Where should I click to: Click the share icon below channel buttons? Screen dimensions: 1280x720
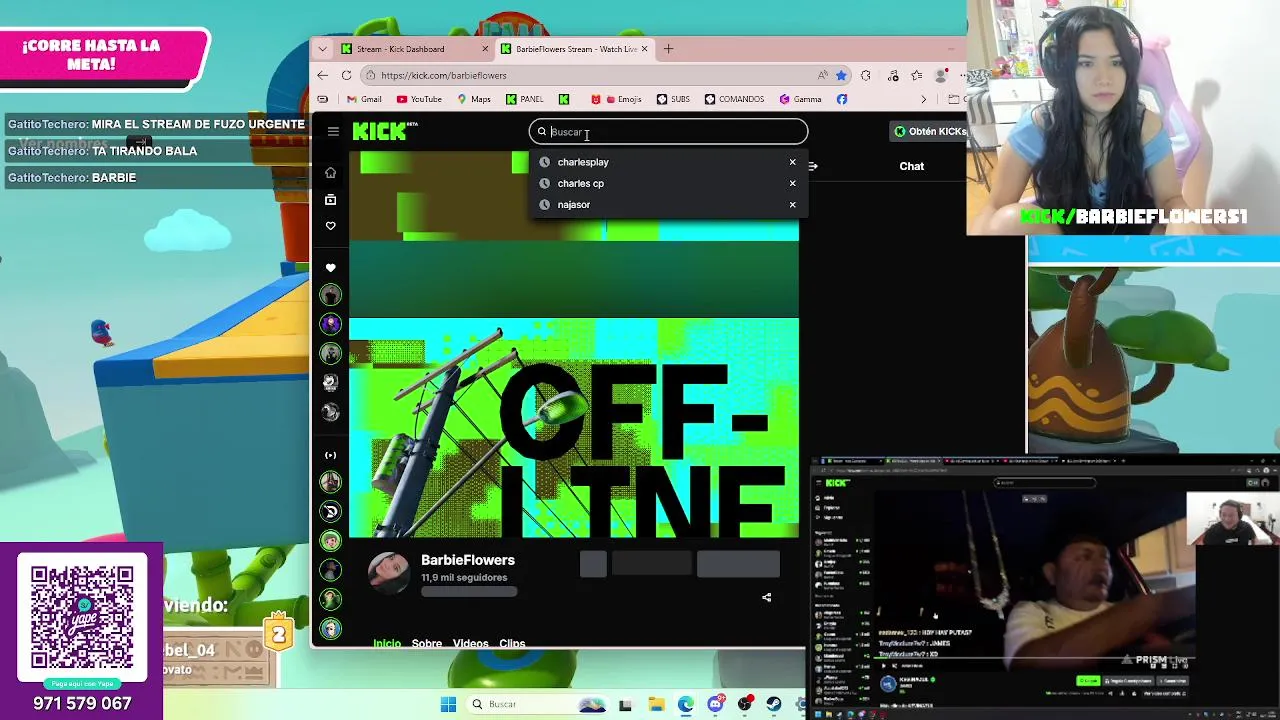(x=767, y=597)
